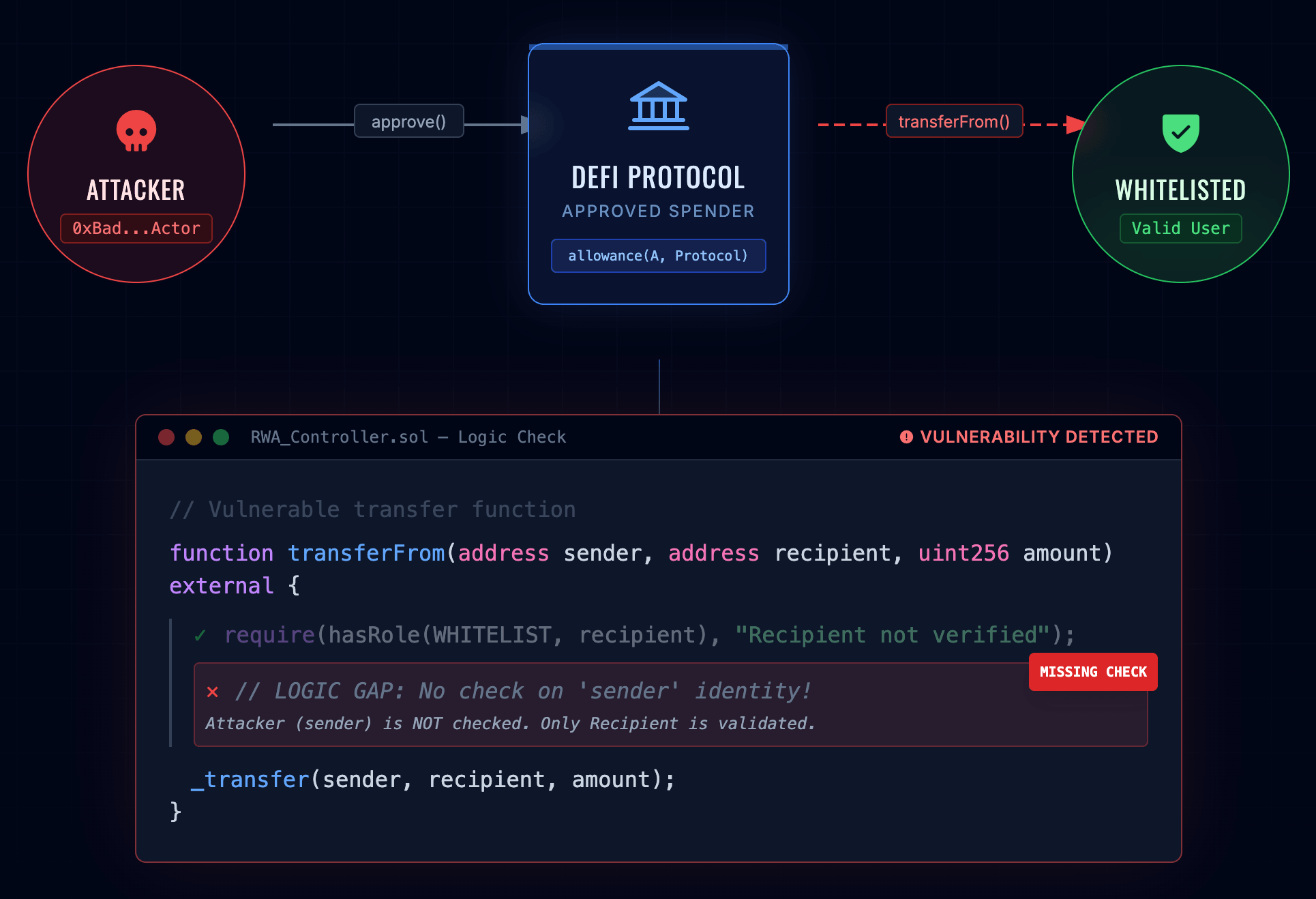Click the allowance(A, Protocol) box
The width and height of the screenshot is (1316, 899).
click(x=658, y=256)
